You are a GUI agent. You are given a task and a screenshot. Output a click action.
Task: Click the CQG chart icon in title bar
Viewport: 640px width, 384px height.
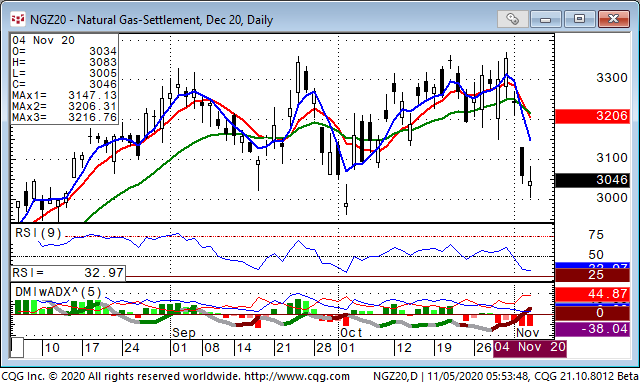[x=18, y=19]
